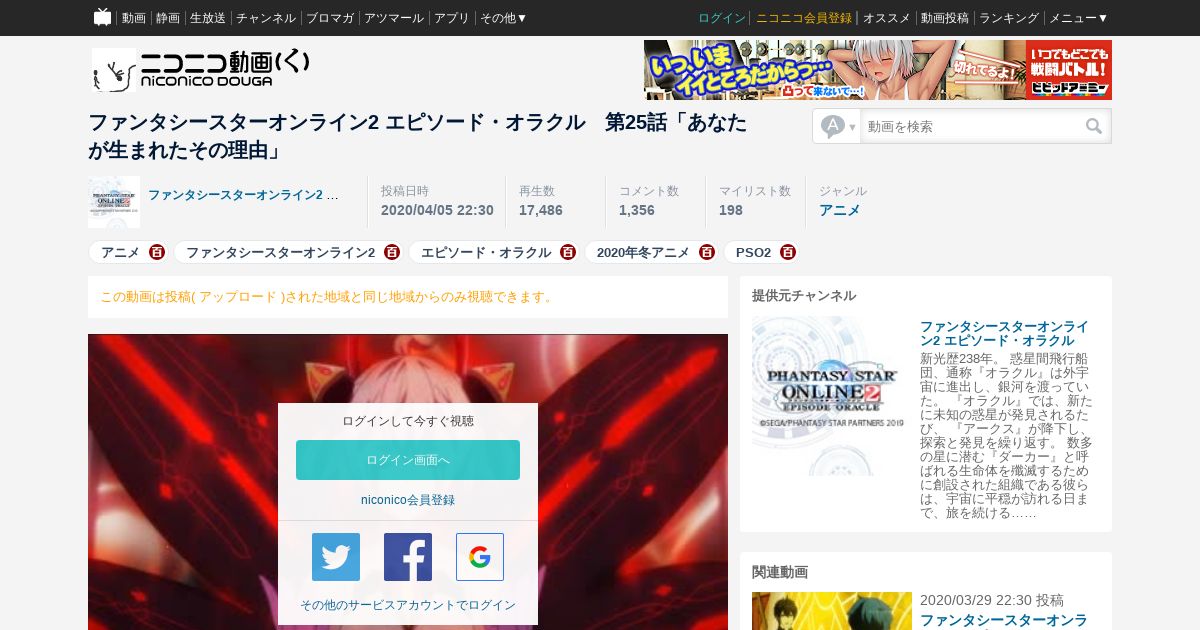Click the channel avatar beside the uploader name
This screenshot has height=630, width=1200.
[114, 202]
